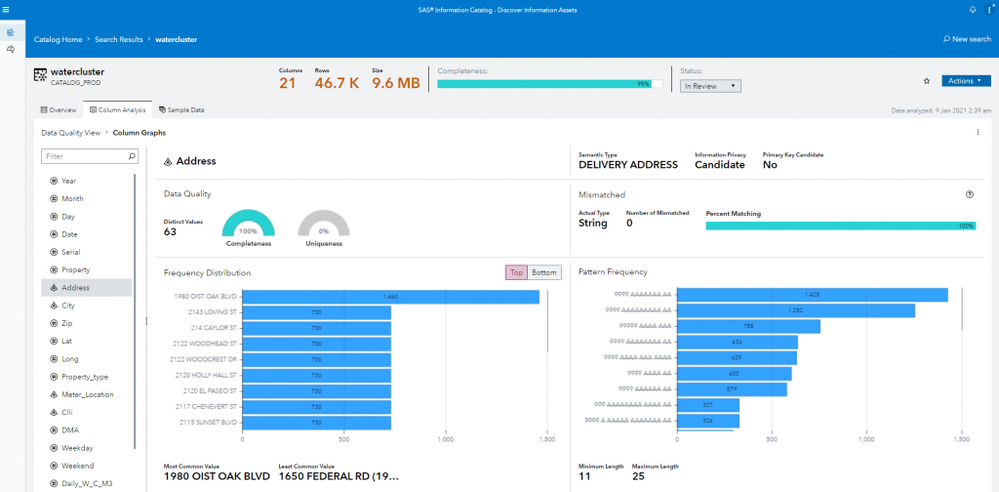The height and width of the screenshot is (492, 999).
Task: Click the watercluster table icon
Action: [x=40, y=76]
